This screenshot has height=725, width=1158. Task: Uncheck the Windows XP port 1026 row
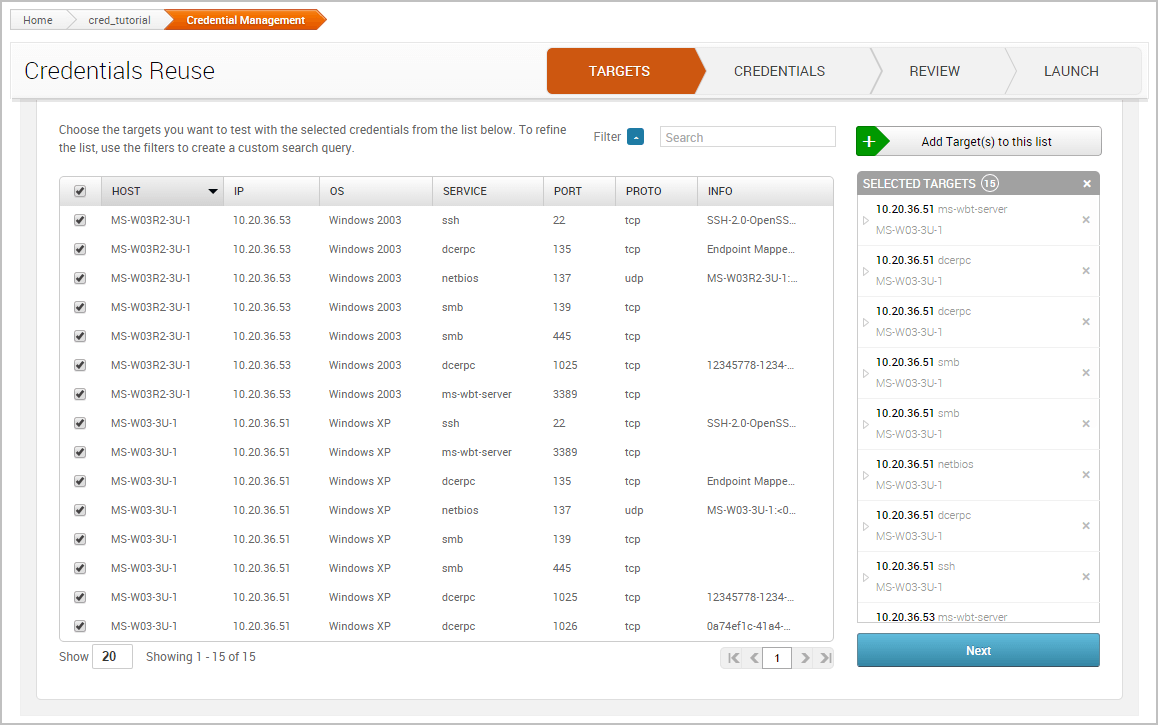(80, 626)
